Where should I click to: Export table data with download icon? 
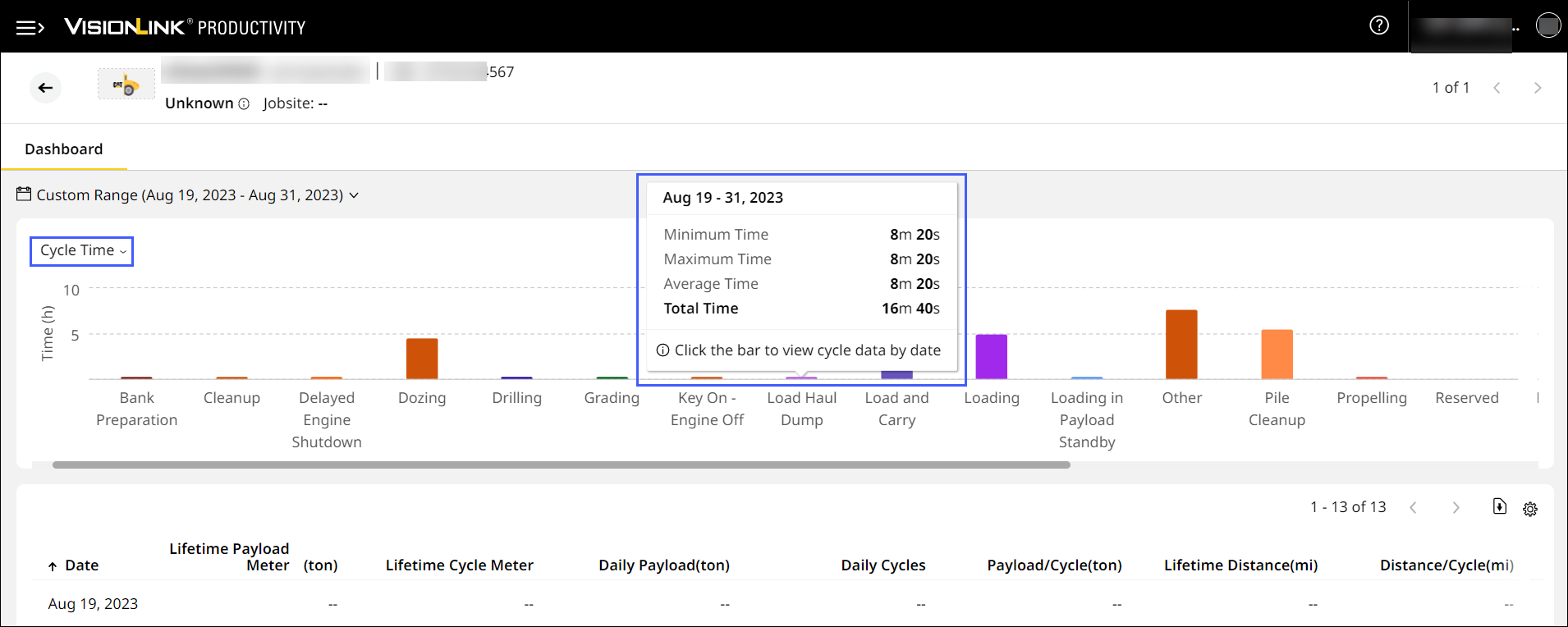coord(1499,507)
